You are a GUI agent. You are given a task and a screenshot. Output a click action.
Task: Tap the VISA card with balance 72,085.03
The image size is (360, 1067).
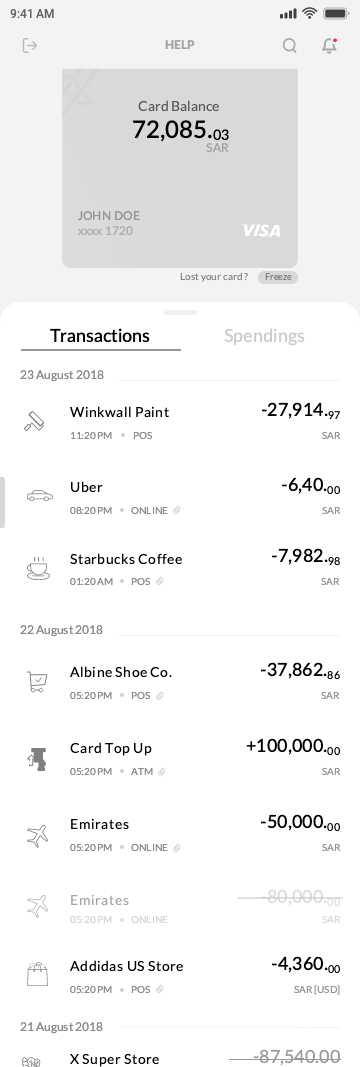tap(180, 168)
